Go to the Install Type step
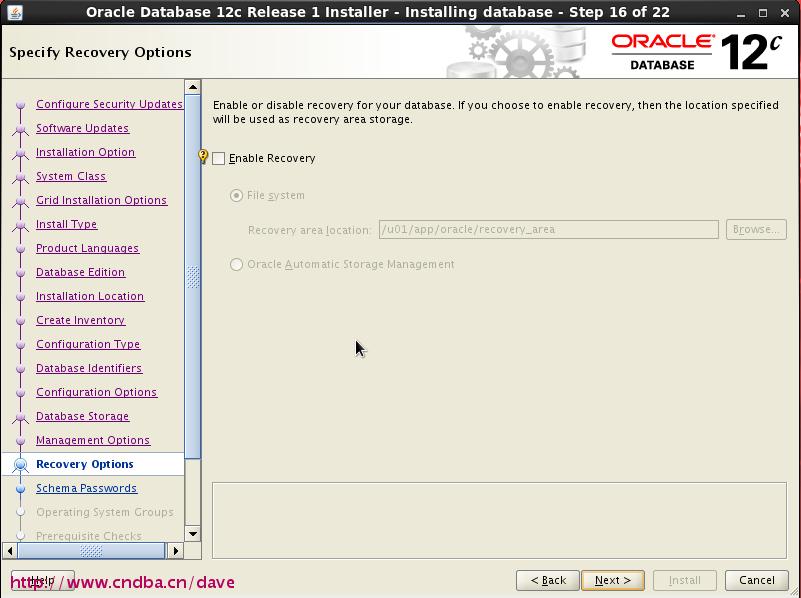 coord(66,224)
